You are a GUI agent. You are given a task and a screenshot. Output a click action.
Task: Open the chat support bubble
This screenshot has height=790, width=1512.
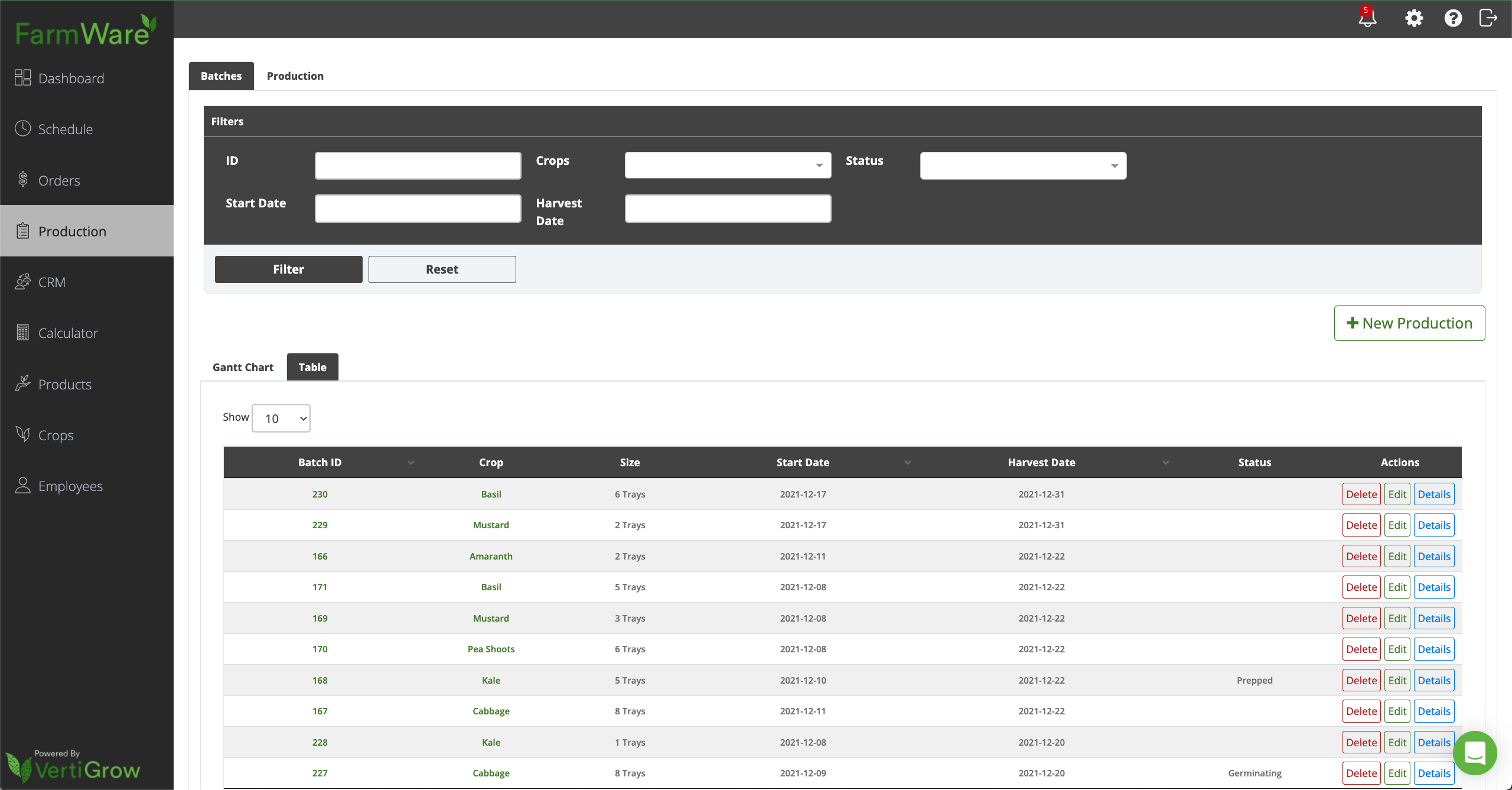tap(1475, 753)
